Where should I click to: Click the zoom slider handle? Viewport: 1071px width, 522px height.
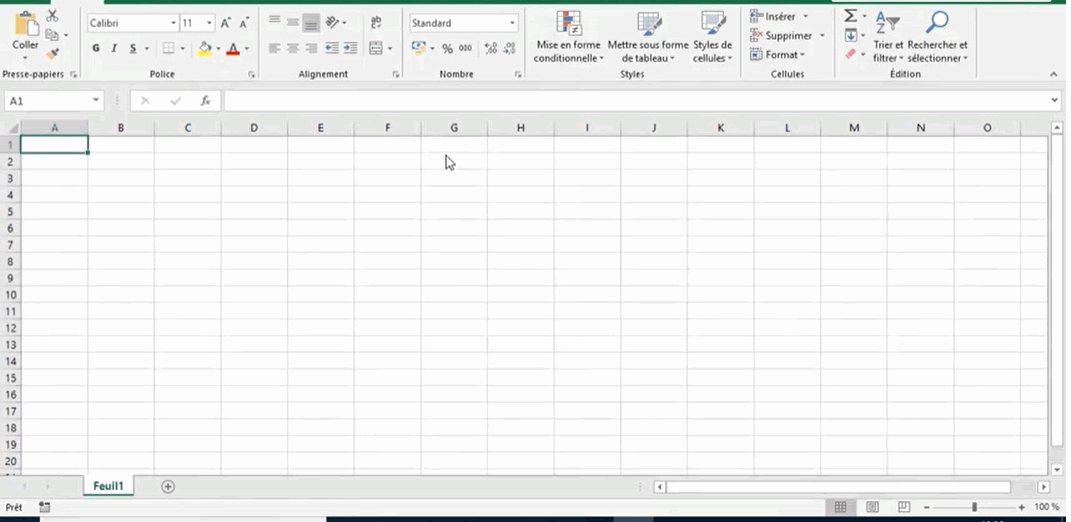[974, 507]
